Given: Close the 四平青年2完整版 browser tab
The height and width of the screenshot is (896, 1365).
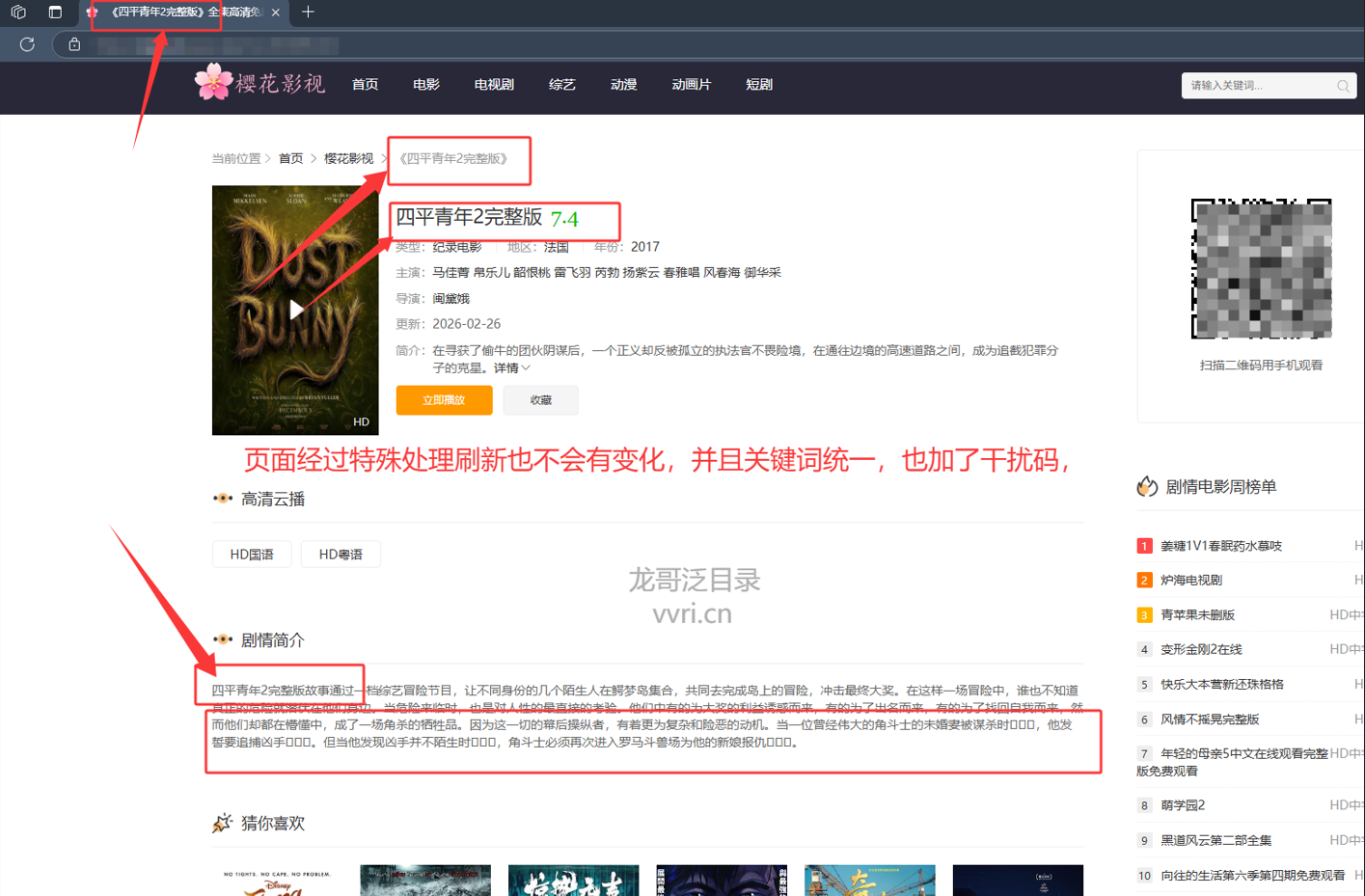Looking at the screenshot, I should (x=276, y=13).
